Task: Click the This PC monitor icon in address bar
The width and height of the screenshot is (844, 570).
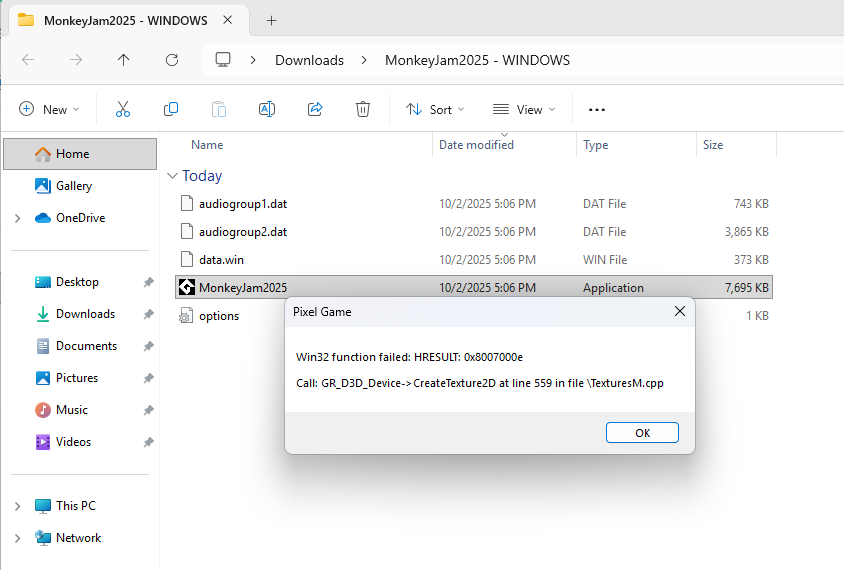Action: [223, 60]
